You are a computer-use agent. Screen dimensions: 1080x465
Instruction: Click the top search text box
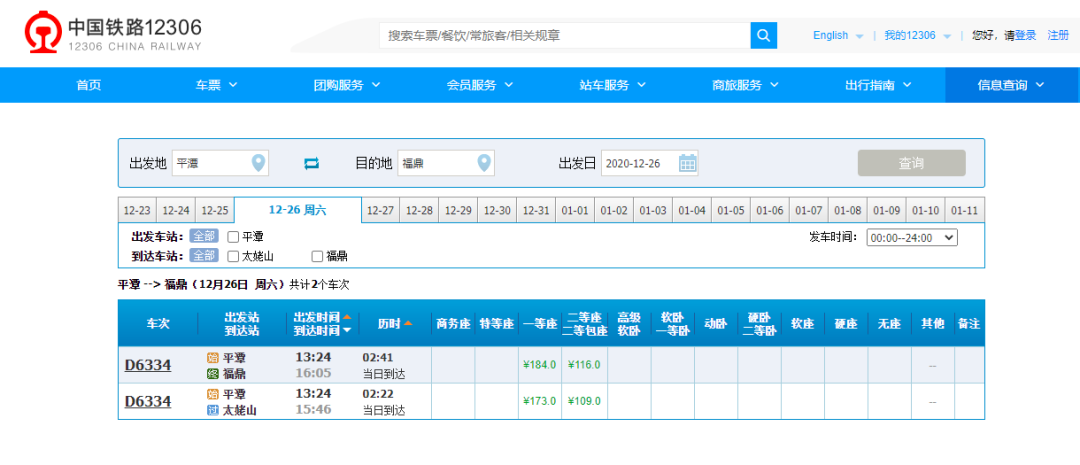pyautogui.click(x=565, y=35)
